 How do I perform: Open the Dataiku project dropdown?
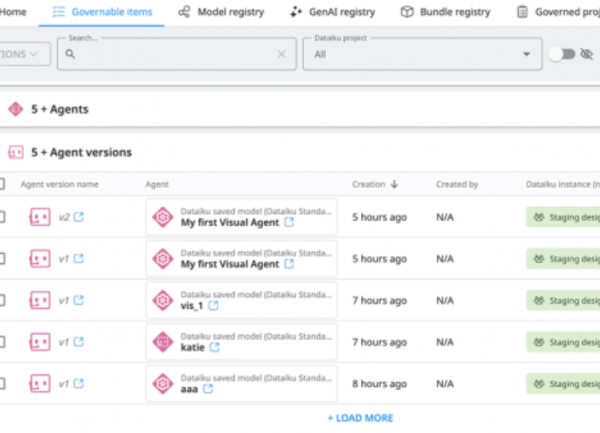tap(422, 54)
